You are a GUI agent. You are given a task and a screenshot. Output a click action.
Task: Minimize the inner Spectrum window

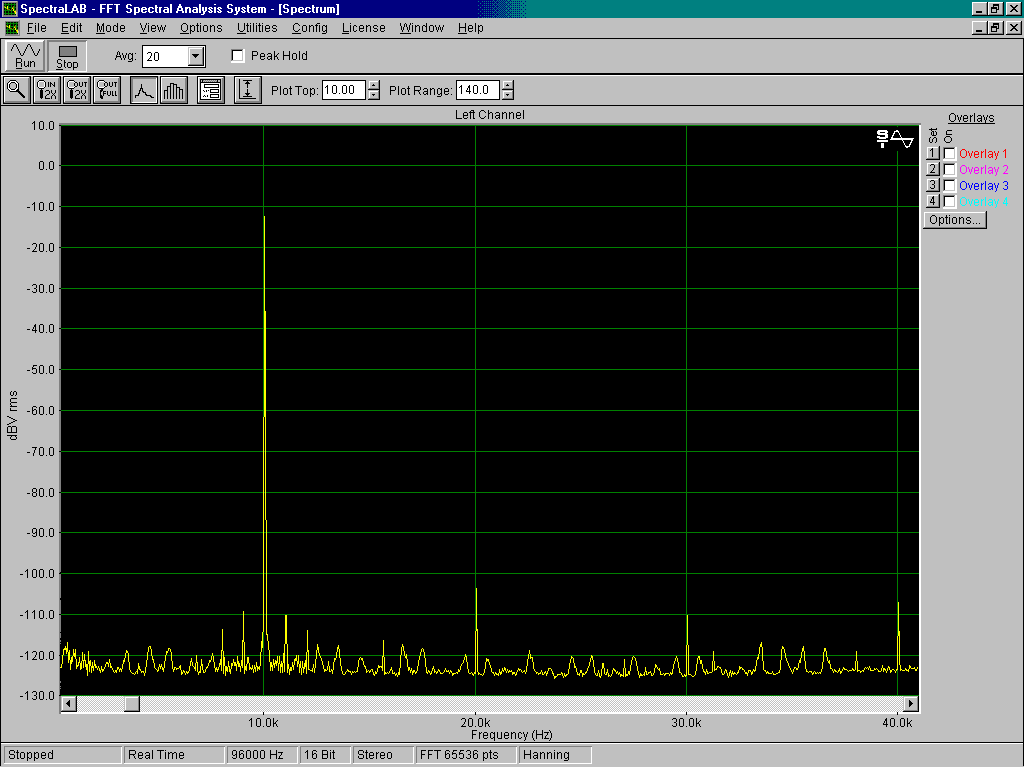coord(979,28)
